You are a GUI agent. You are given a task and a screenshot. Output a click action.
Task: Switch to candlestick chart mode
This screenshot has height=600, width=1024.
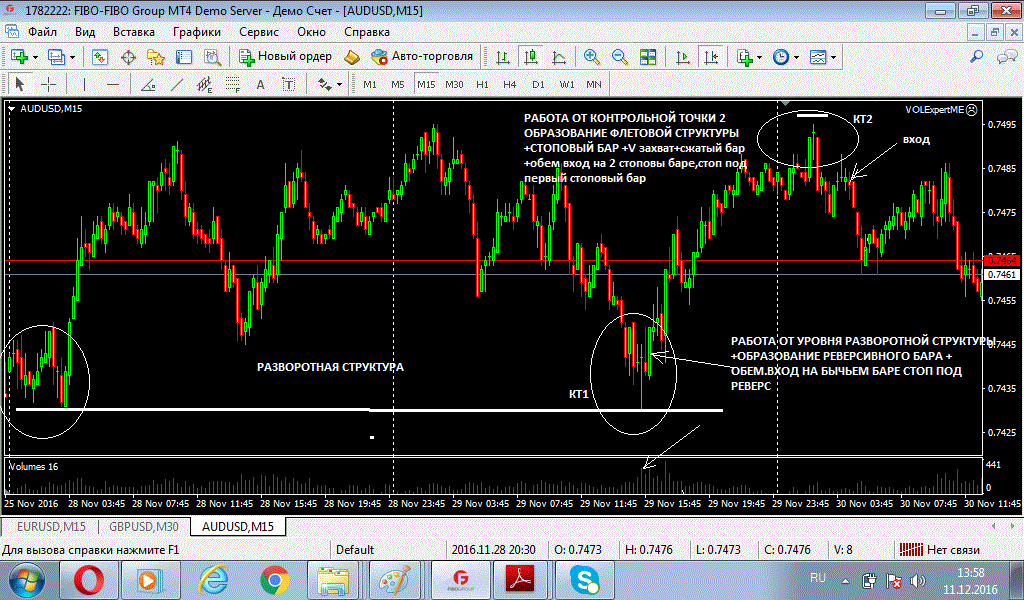(x=530, y=57)
